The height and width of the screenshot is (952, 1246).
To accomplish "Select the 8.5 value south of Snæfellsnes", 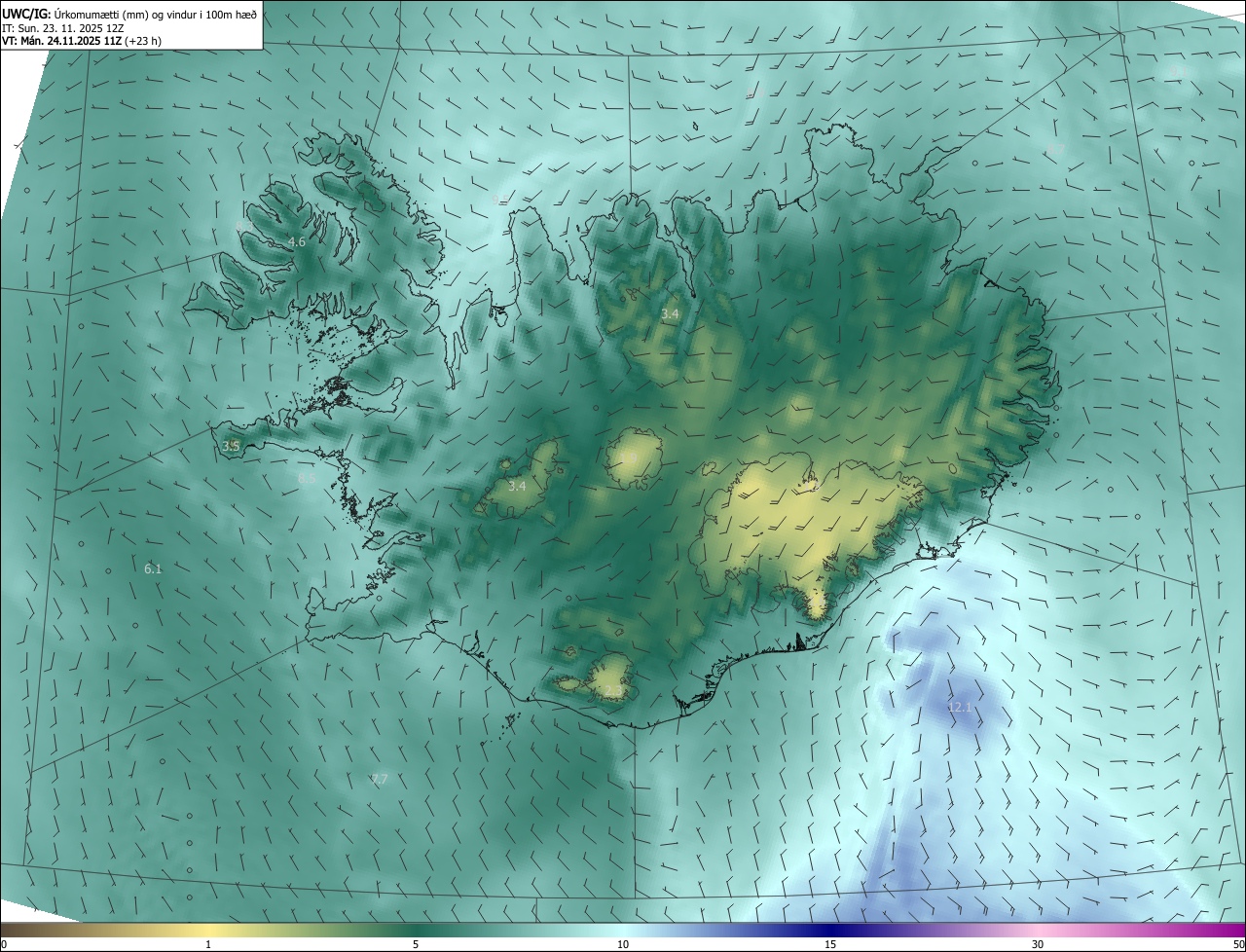I will 307,478.
